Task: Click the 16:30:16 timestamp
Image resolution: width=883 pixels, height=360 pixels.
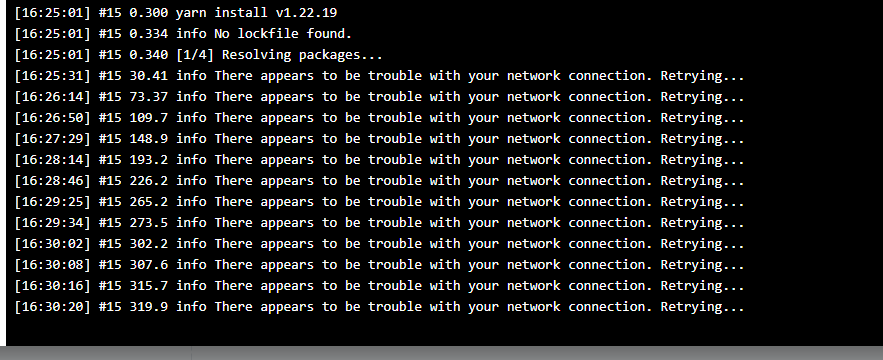Action: point(52,286)
